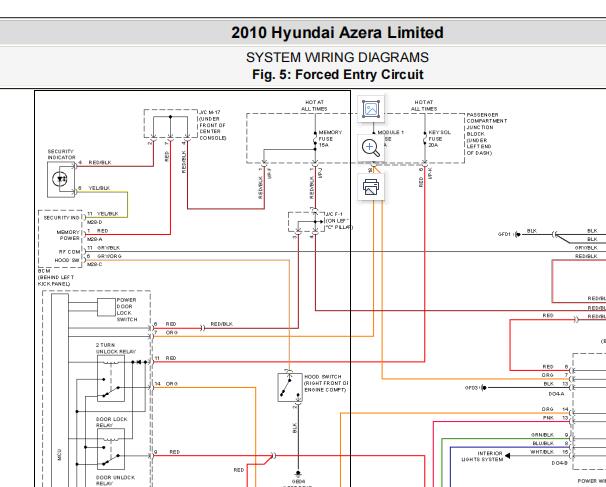Click the 'SYSTEM WIRING DIAGRAMS' heading
This screenshot has width=606, height=487.
pos(337,57)
